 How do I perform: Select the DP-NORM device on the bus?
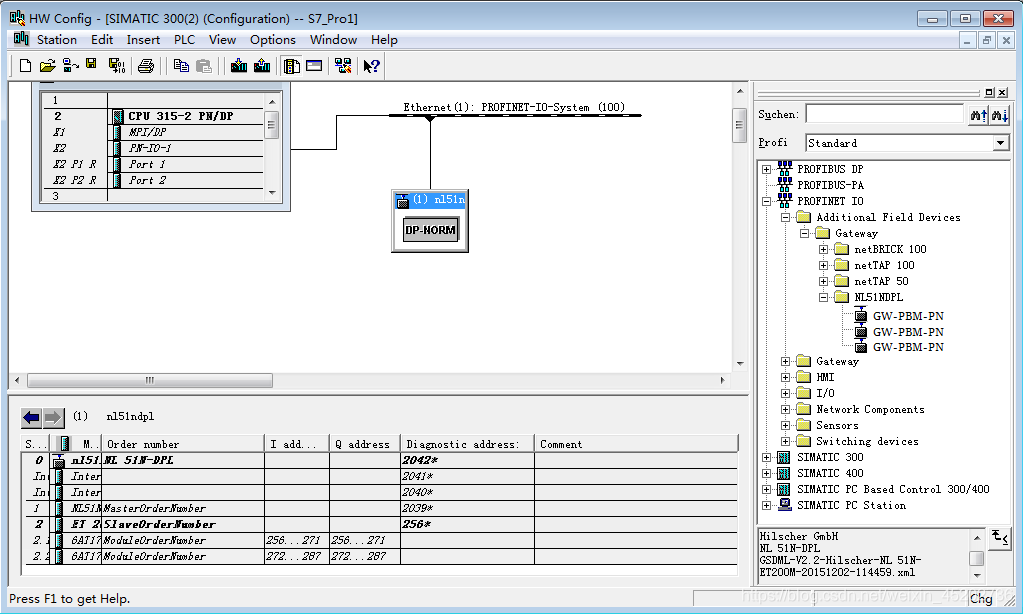pyautogui.click(x=430, y=230)
